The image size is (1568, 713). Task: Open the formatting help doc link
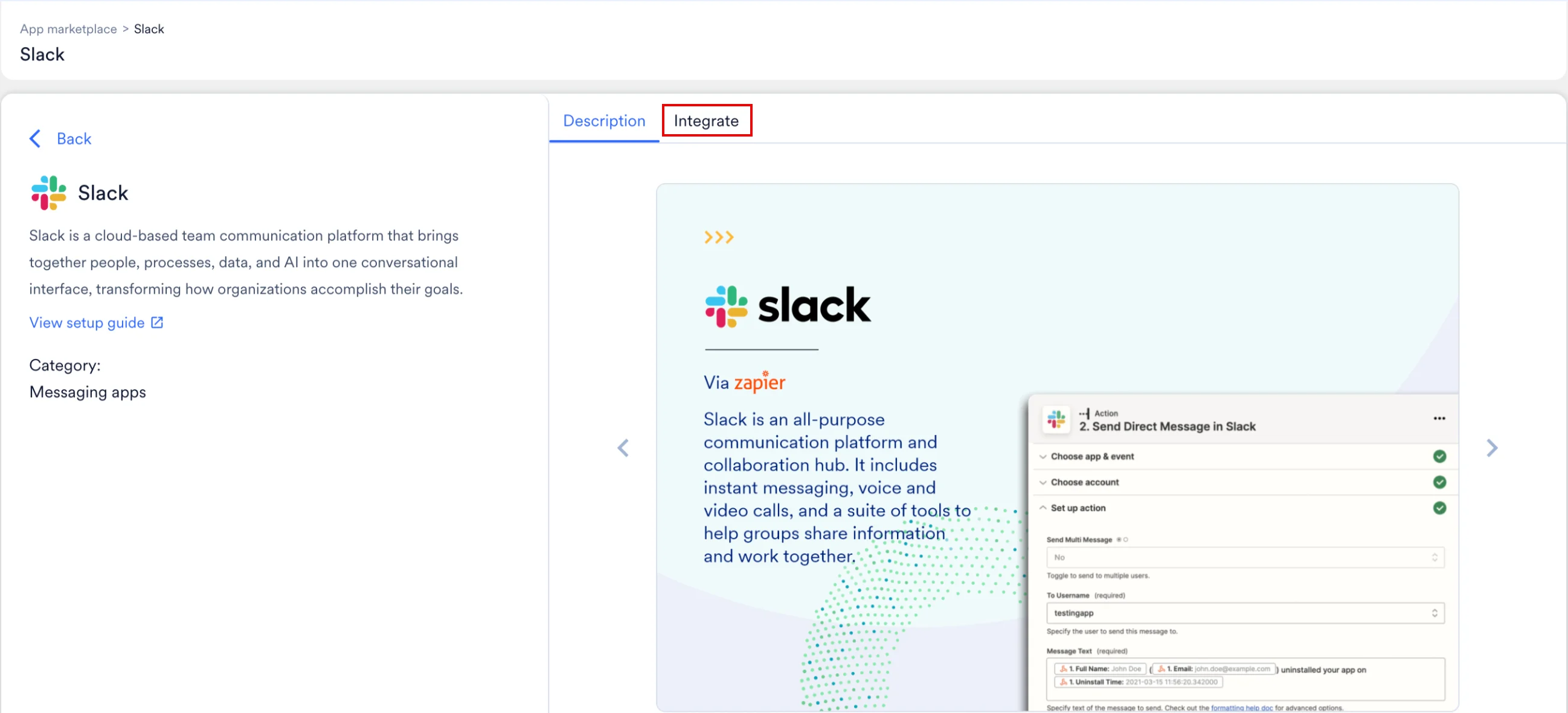point(1241,708)
